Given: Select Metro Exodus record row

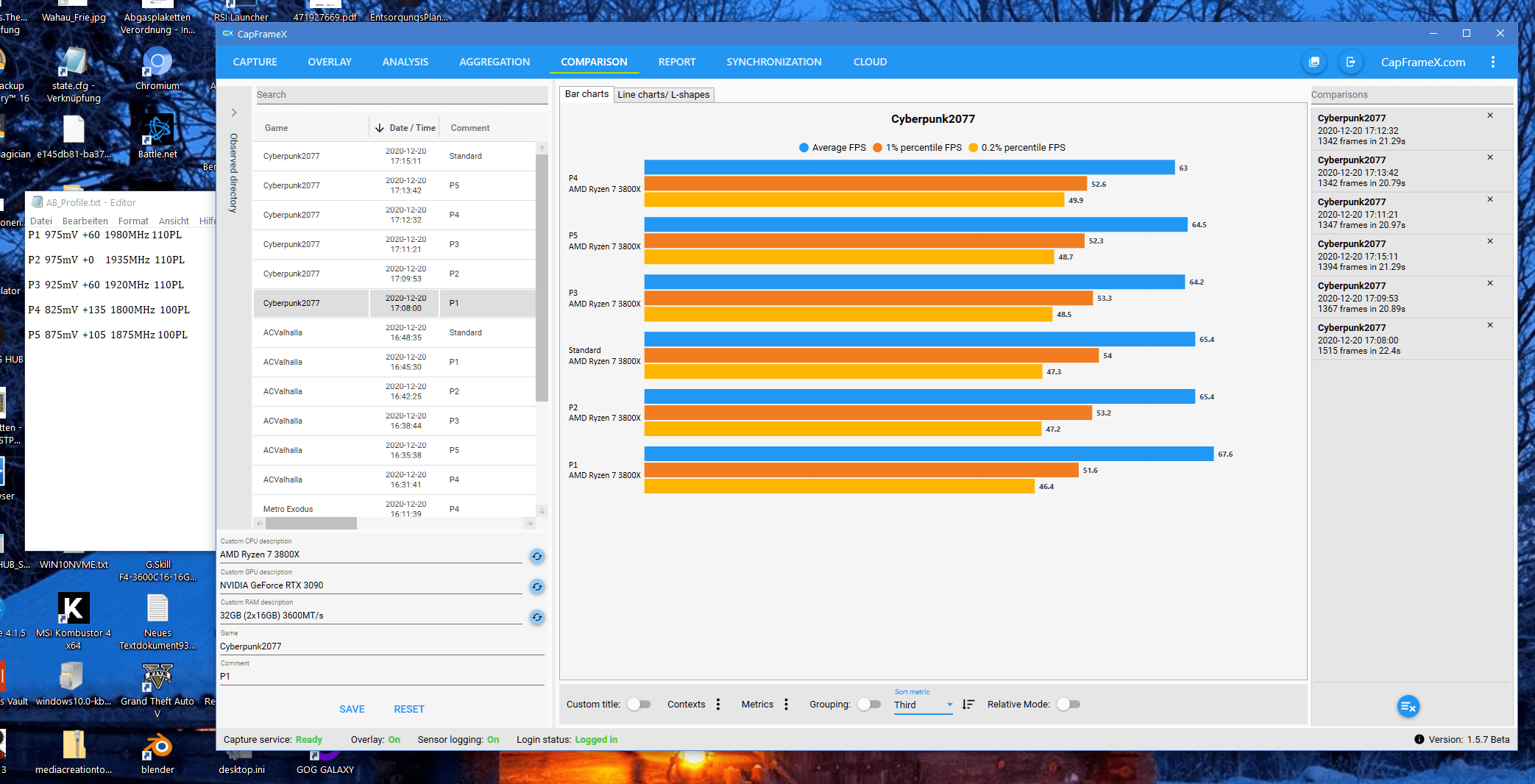Looking at the screenshot, I should (394, 507).
